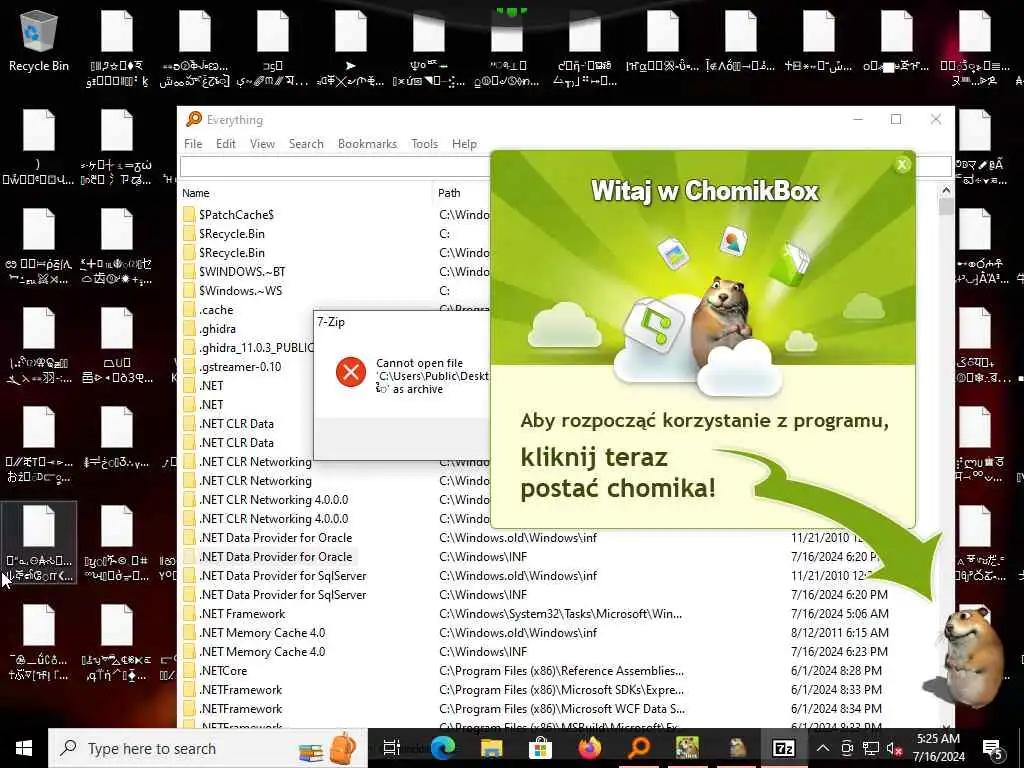Switch to ChomikBox hamster taskbar icon
This screenshot has height=768, width=1024.
737,748
